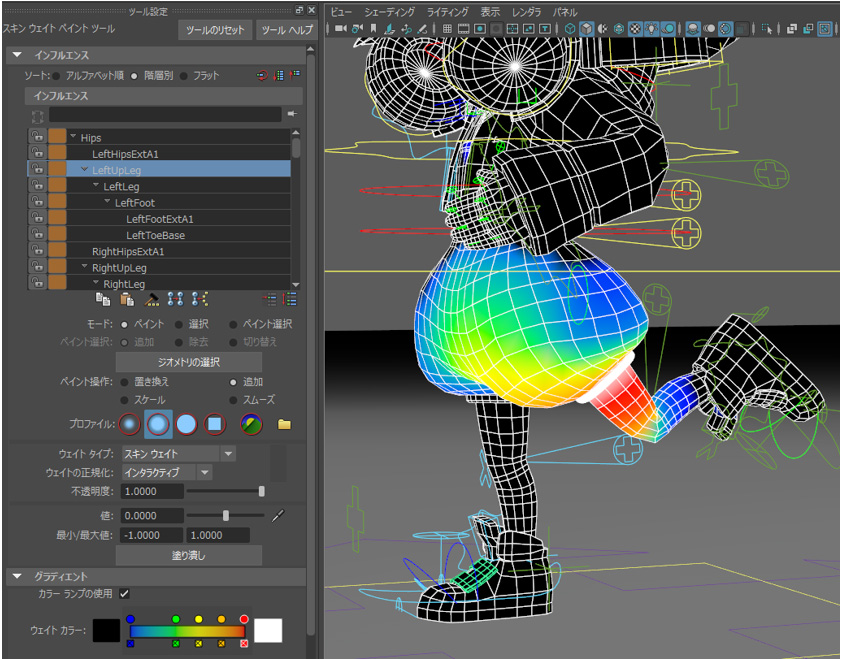841x659 pixels.
Task: Click the weight hammer icon
Action: (x=152, y=299)
